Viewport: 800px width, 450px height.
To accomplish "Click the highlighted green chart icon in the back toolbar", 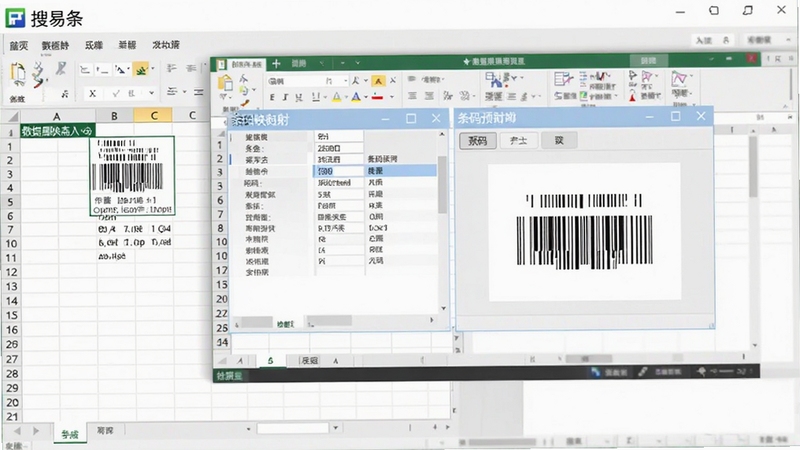I will coord(141,69).
